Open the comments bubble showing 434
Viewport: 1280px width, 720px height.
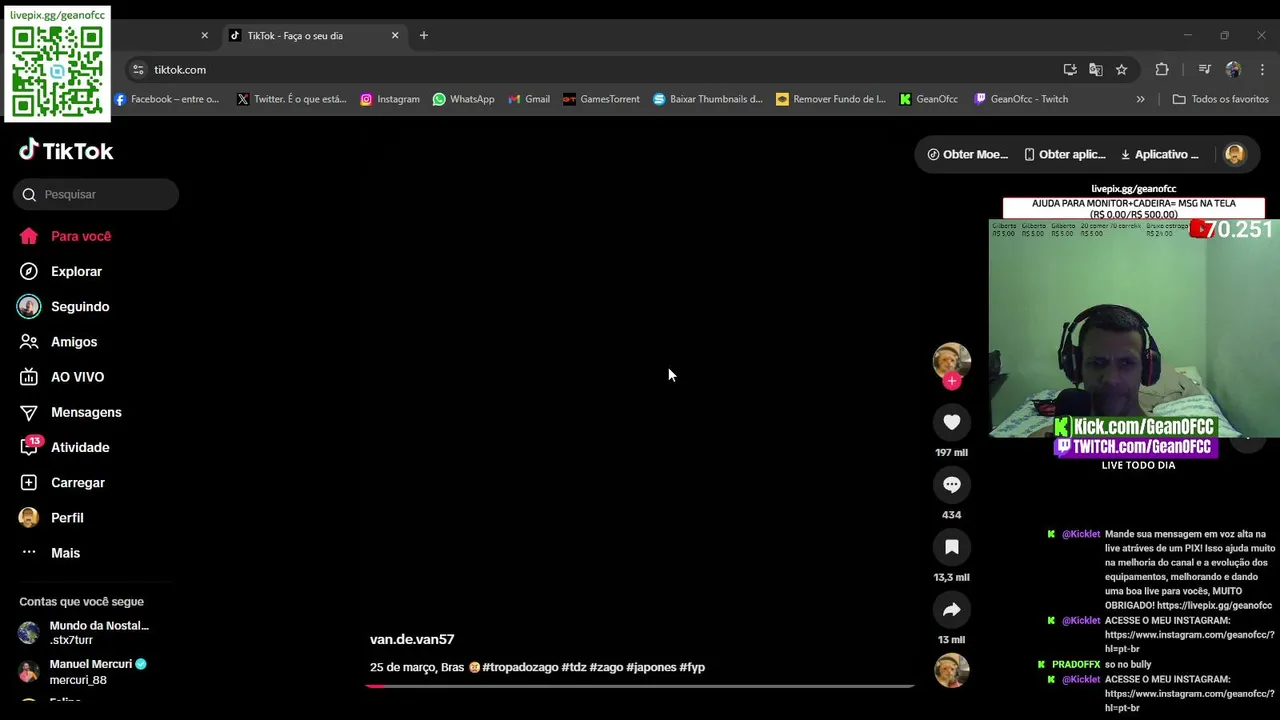point(951,485)
